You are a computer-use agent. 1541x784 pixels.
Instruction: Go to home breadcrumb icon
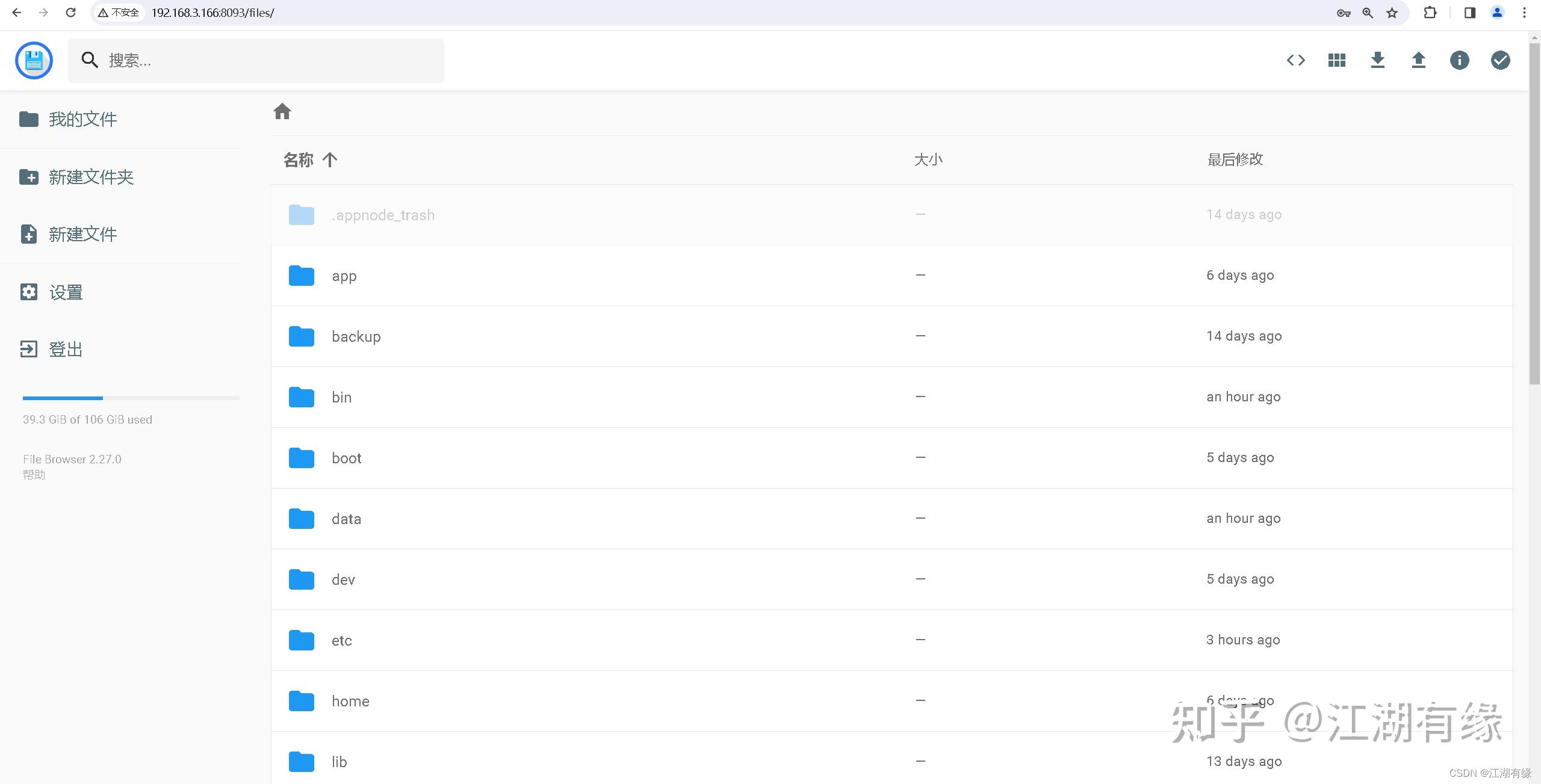point(282,112)
